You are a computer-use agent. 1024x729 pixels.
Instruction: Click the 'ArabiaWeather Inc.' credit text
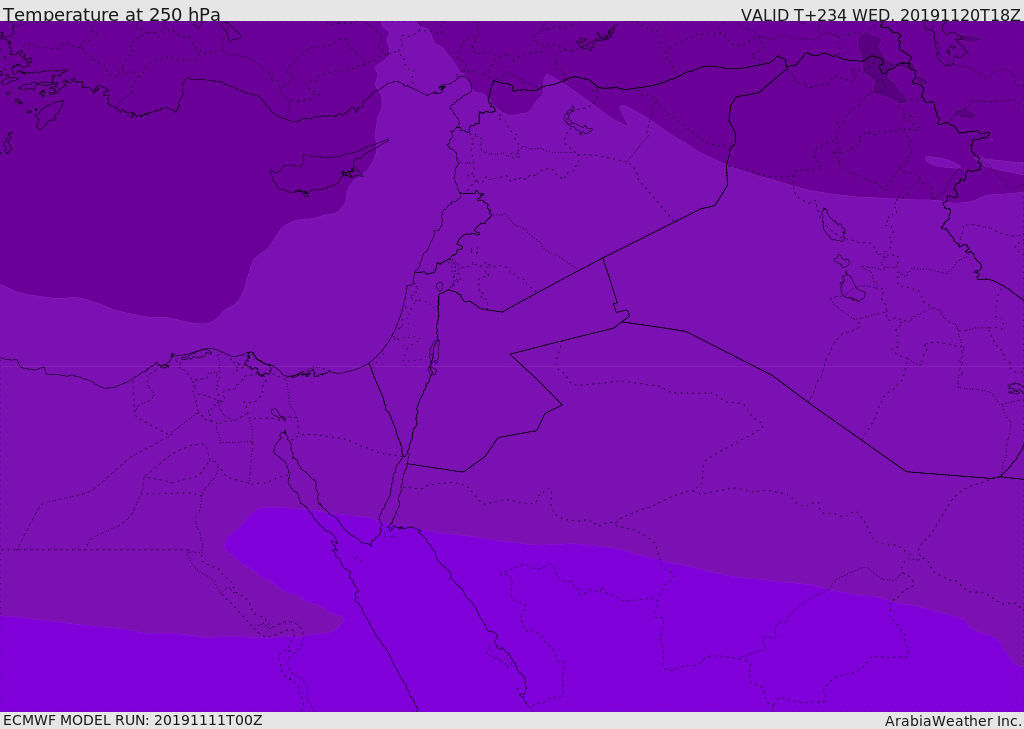click(953, 721)
